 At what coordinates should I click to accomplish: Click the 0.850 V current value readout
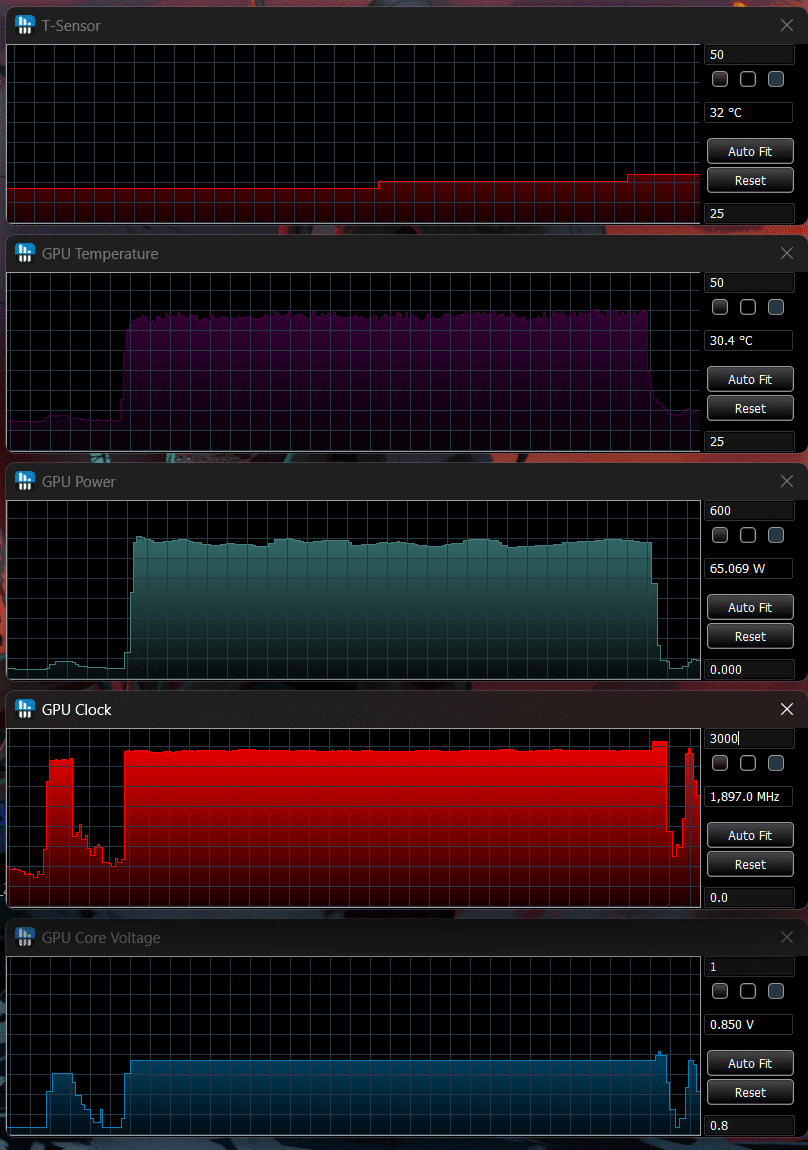pyautogui.click(x=749, y=1025)
